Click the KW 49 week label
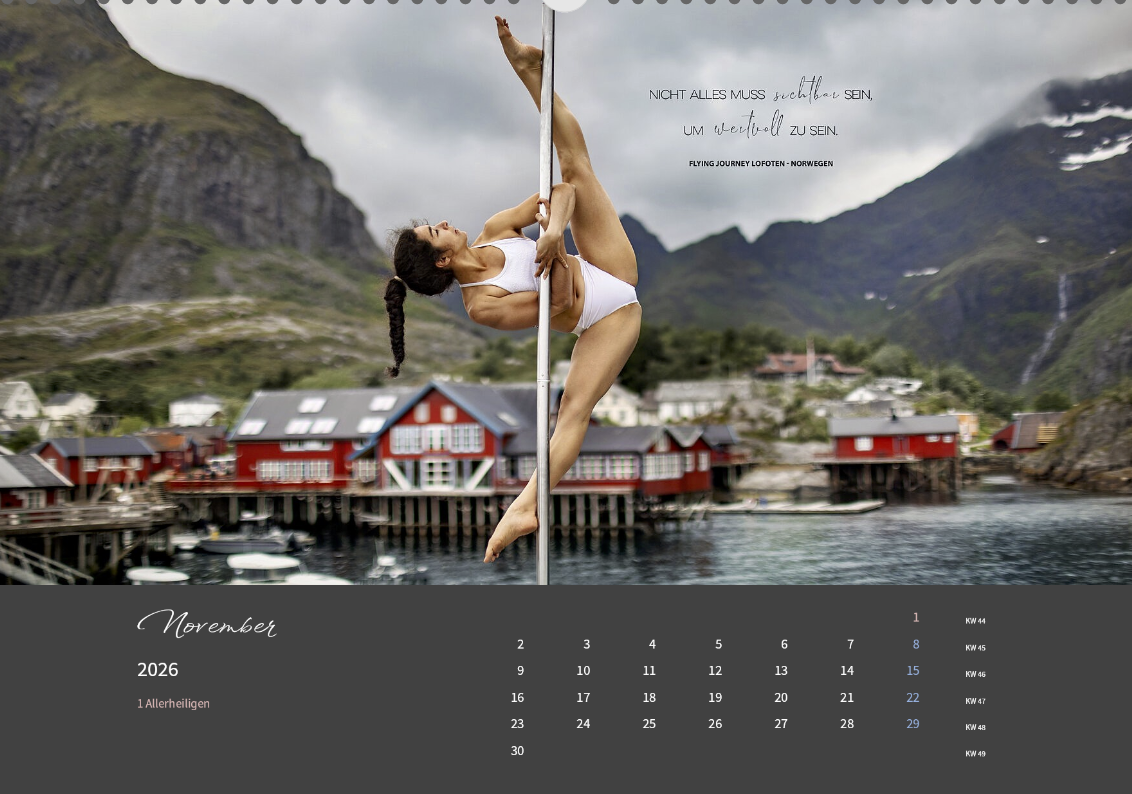 pos(975,754)
